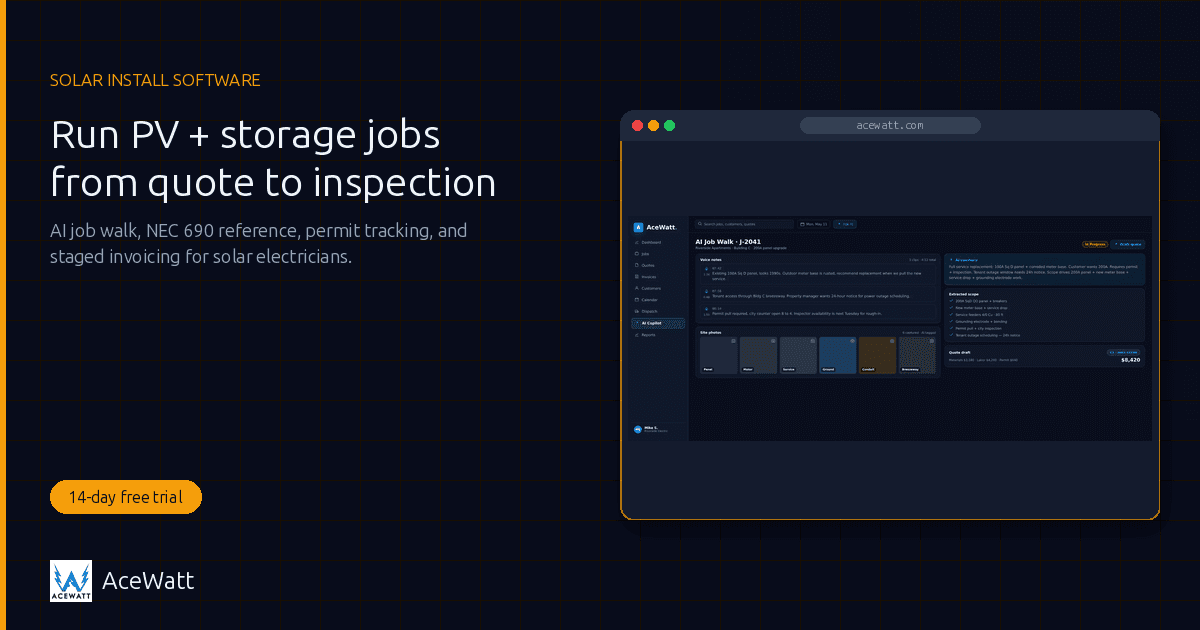Open Calendar in the sidebar
This screenshot has height=630, width=1200.
click(x=660, y=300)
